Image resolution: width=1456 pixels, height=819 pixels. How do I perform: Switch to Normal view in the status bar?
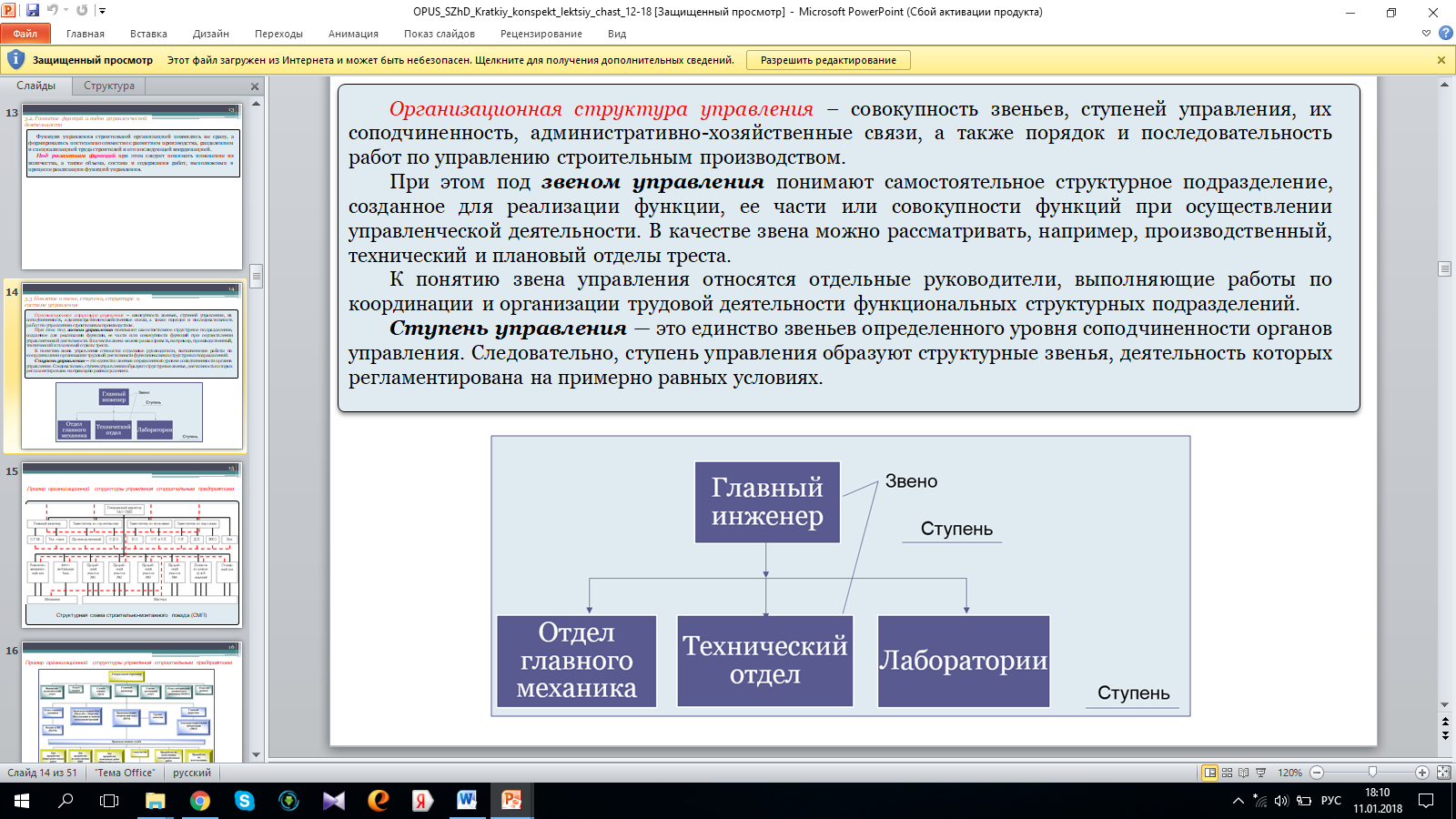pyautogui.click(x=1210, y=773)
